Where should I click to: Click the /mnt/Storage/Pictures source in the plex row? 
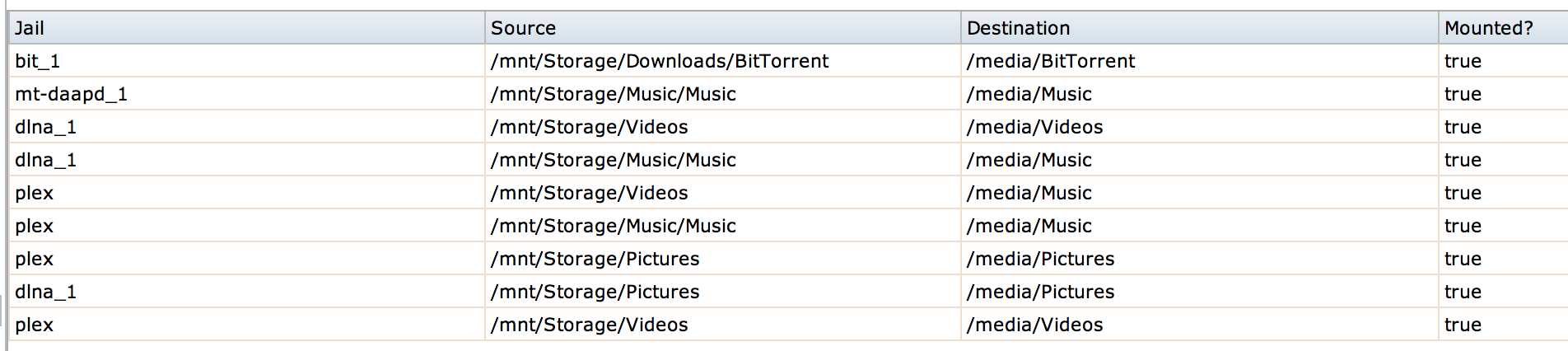point(595,259)
